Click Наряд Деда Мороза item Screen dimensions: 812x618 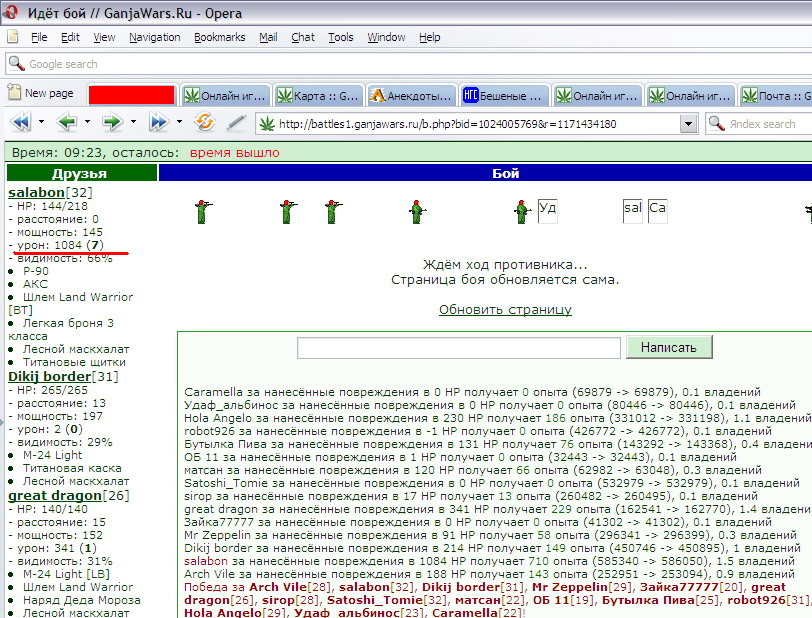tap(81, 600)
